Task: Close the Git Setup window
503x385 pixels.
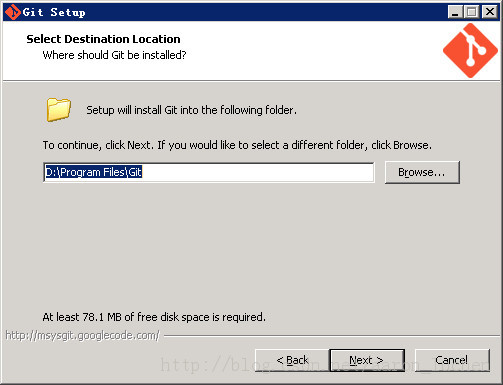Action: (x=490, y=12)
